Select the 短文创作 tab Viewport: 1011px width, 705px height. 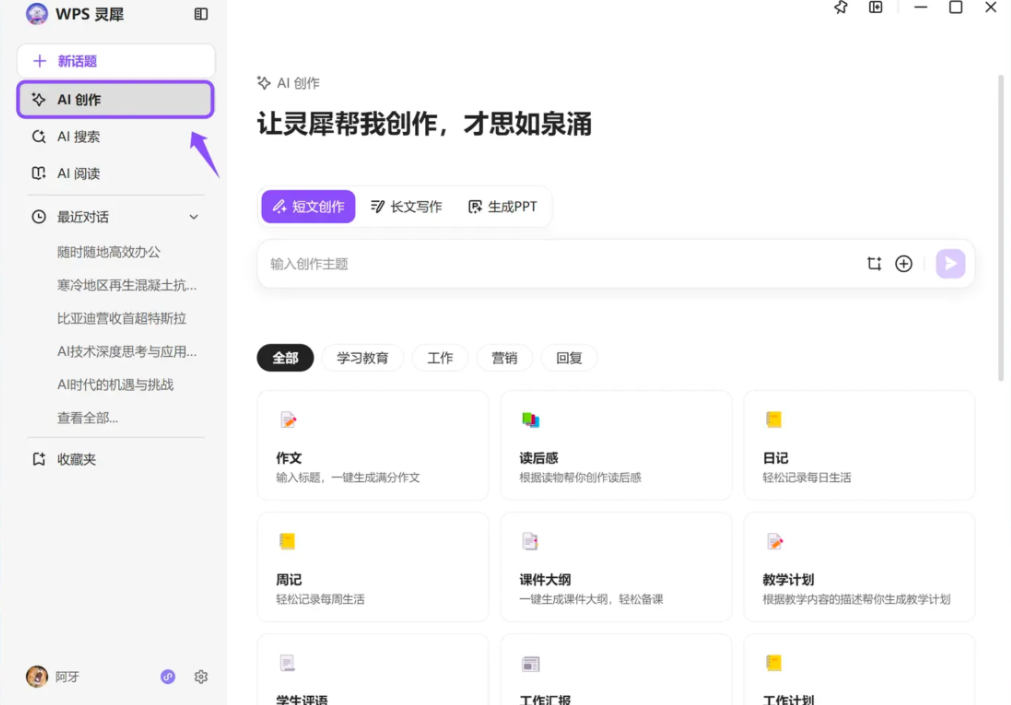308,206
